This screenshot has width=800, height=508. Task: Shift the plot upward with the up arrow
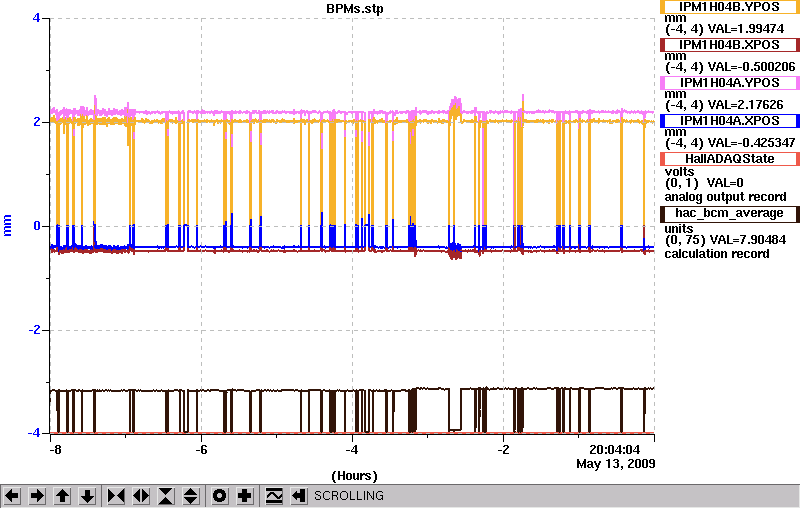tap(62, 496)
